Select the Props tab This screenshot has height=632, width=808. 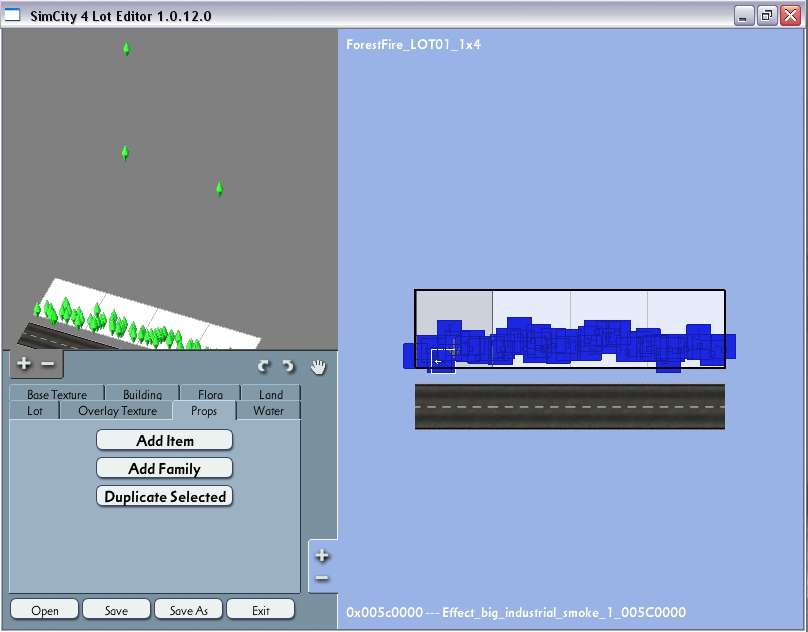pyautogui.click(x=204, y=411)
